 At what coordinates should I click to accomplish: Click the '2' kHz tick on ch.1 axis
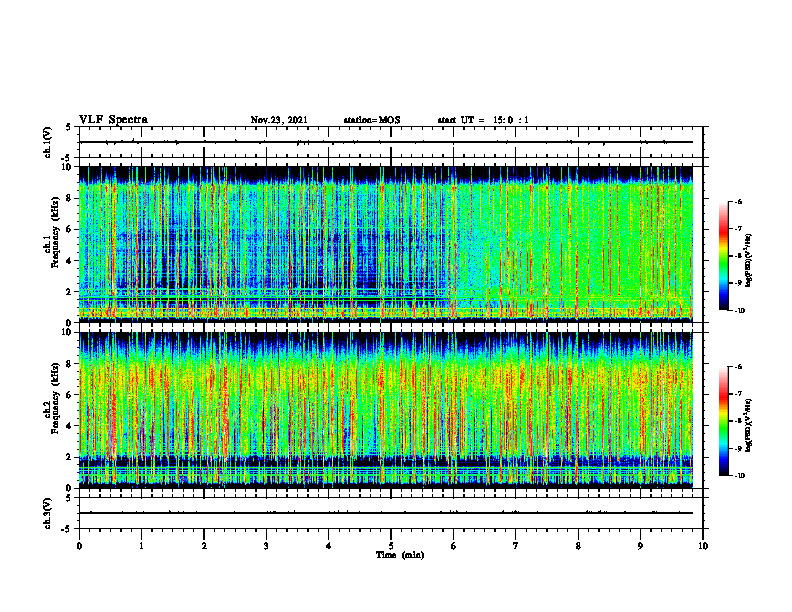70,291
